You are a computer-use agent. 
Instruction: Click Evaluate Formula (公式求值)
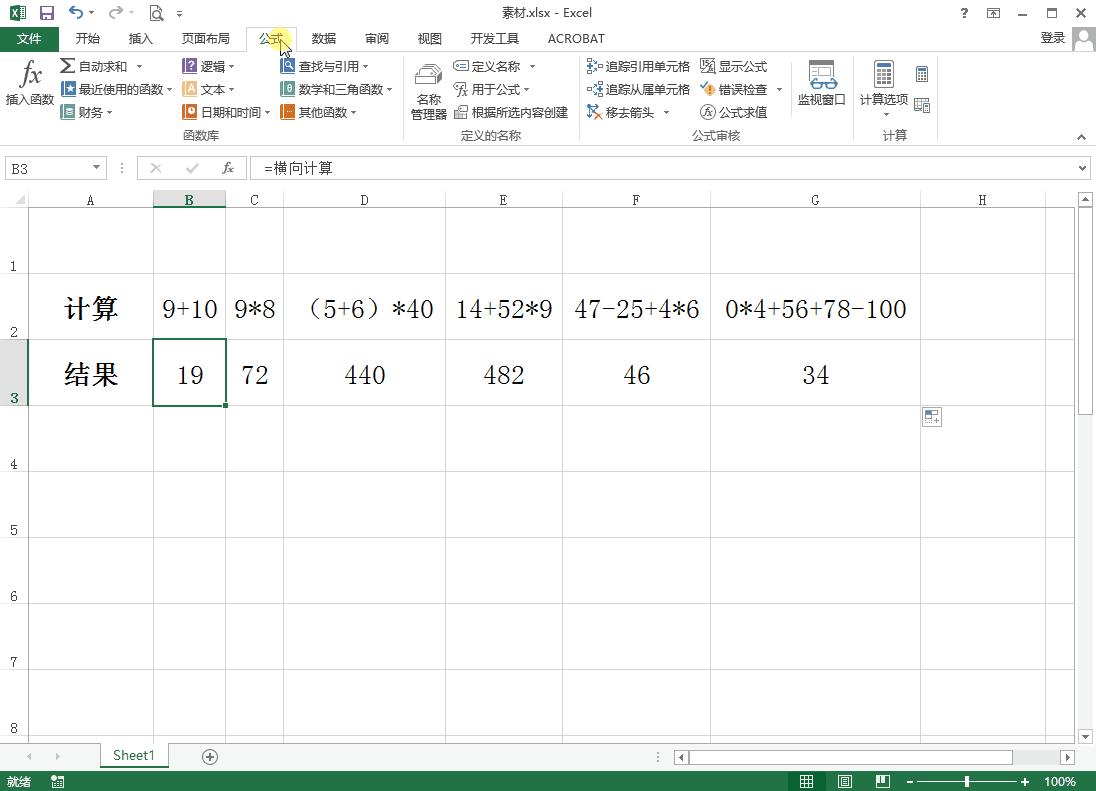(734, 112)
